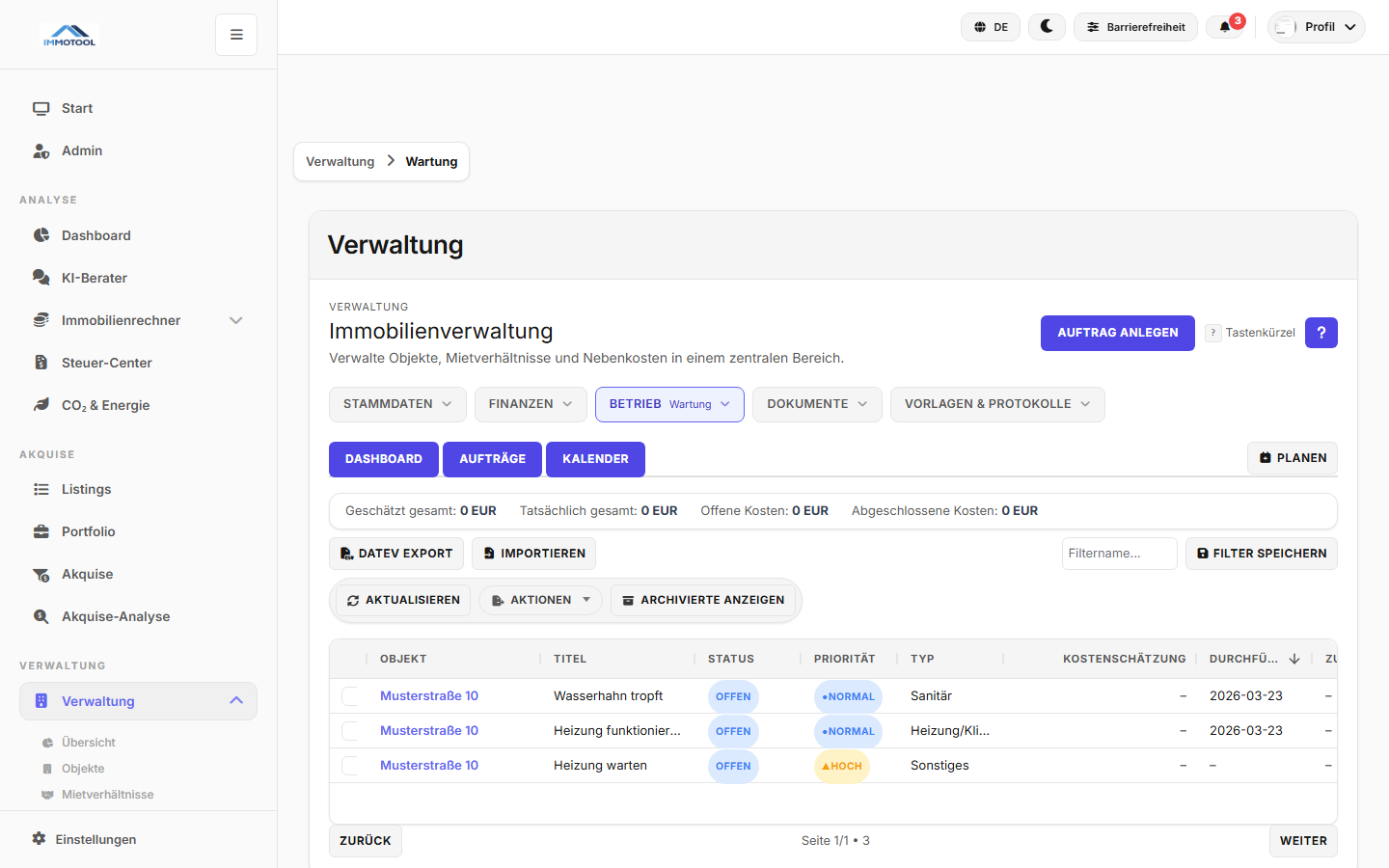This screenshot has width=1389, height=868.
Task: Open the Stammdaten dropdown
Action: [x=397, y=404]
